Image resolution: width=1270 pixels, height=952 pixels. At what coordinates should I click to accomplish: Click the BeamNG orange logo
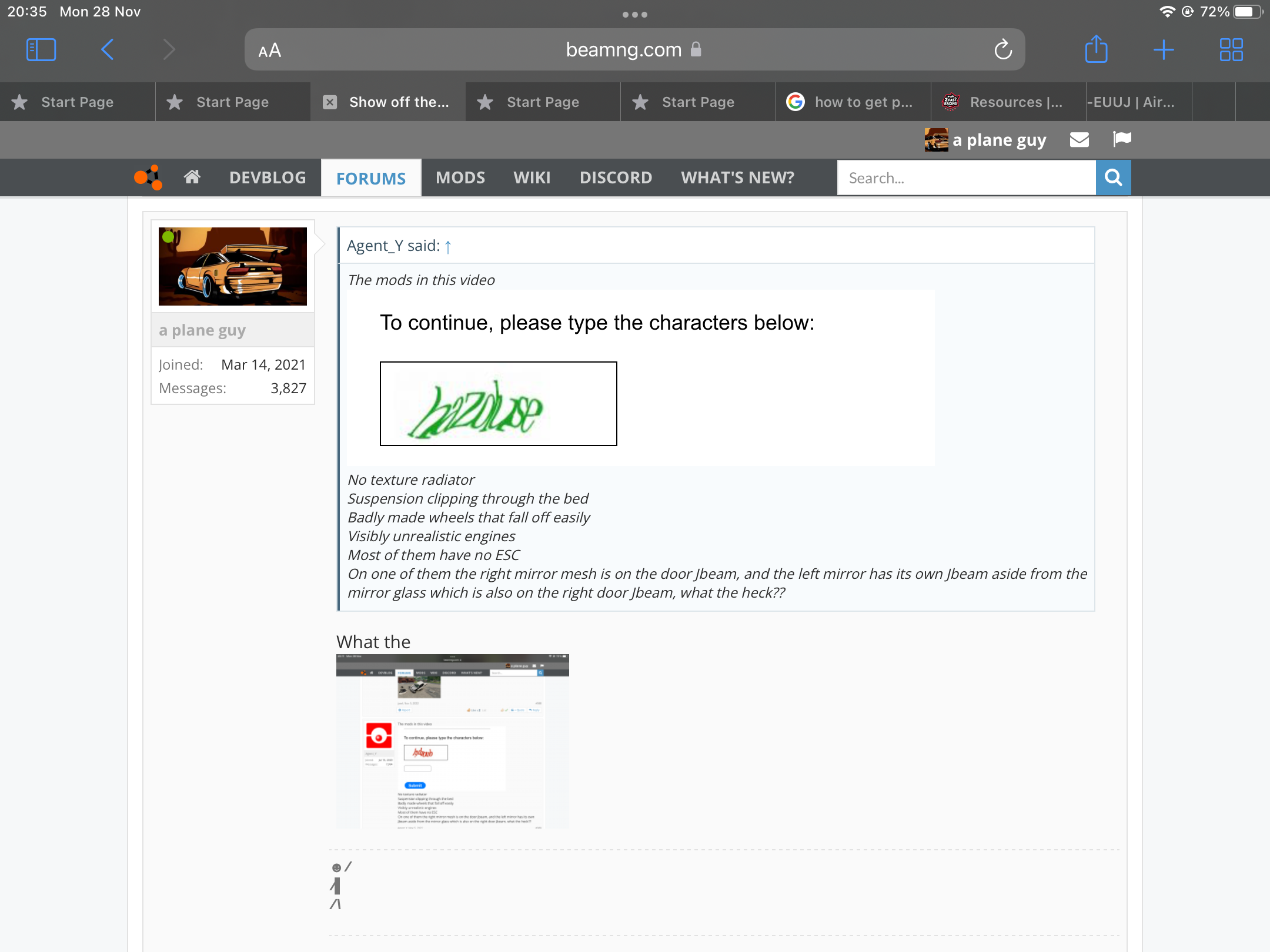[x=148, y=177]
